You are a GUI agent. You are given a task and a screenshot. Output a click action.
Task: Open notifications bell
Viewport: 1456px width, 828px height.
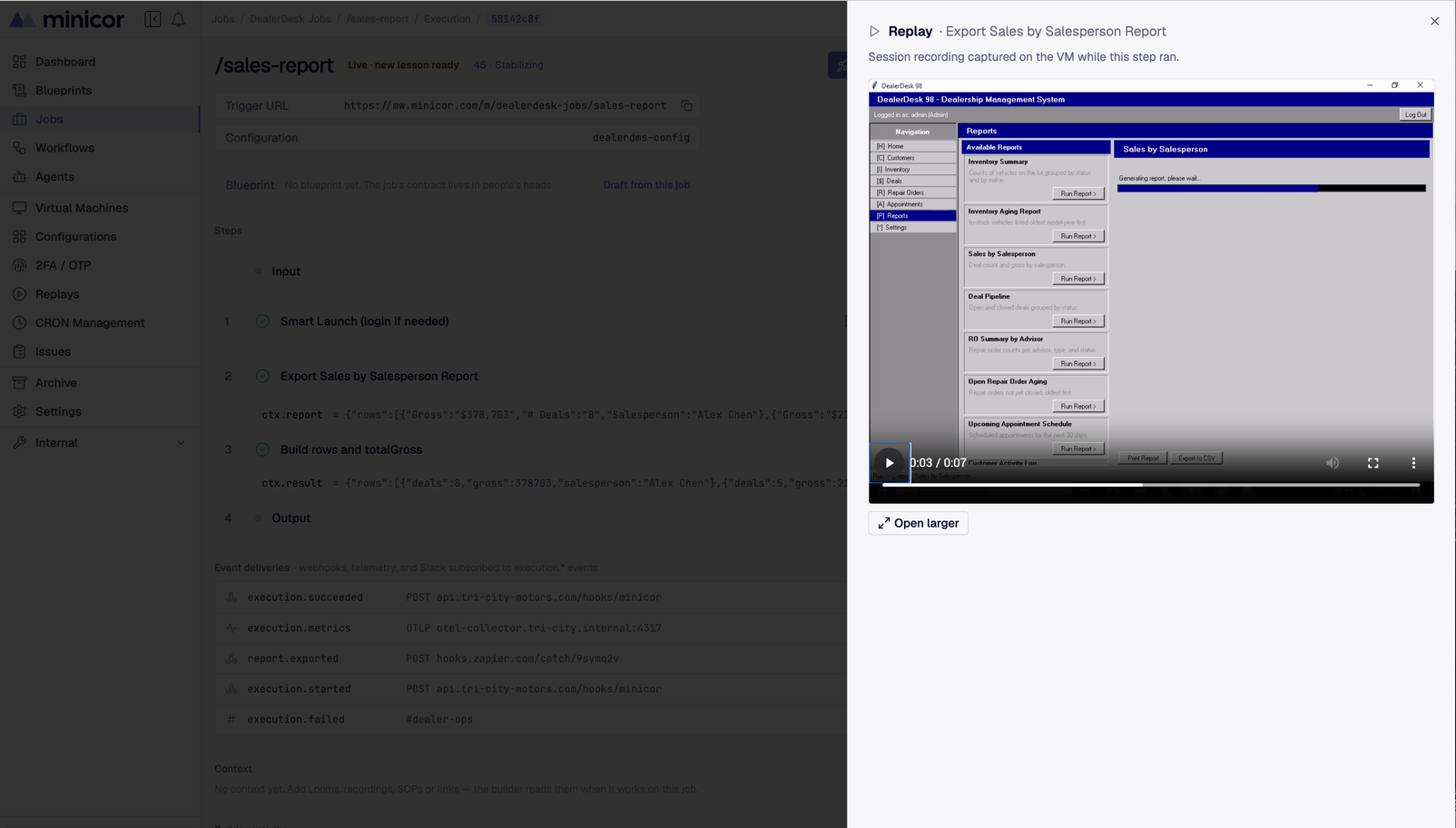[x=178, y=19]
